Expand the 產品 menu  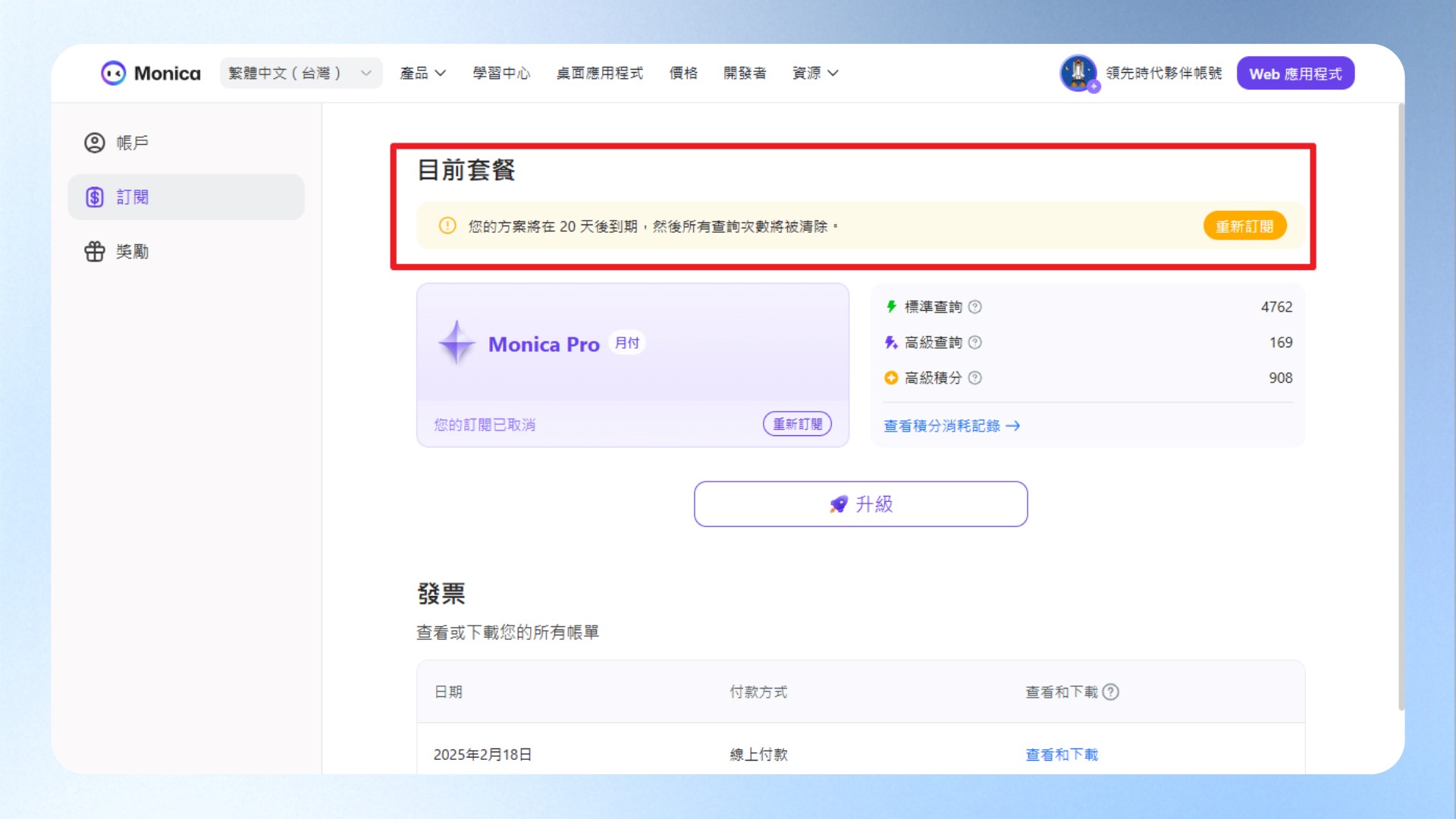point(422,74)
